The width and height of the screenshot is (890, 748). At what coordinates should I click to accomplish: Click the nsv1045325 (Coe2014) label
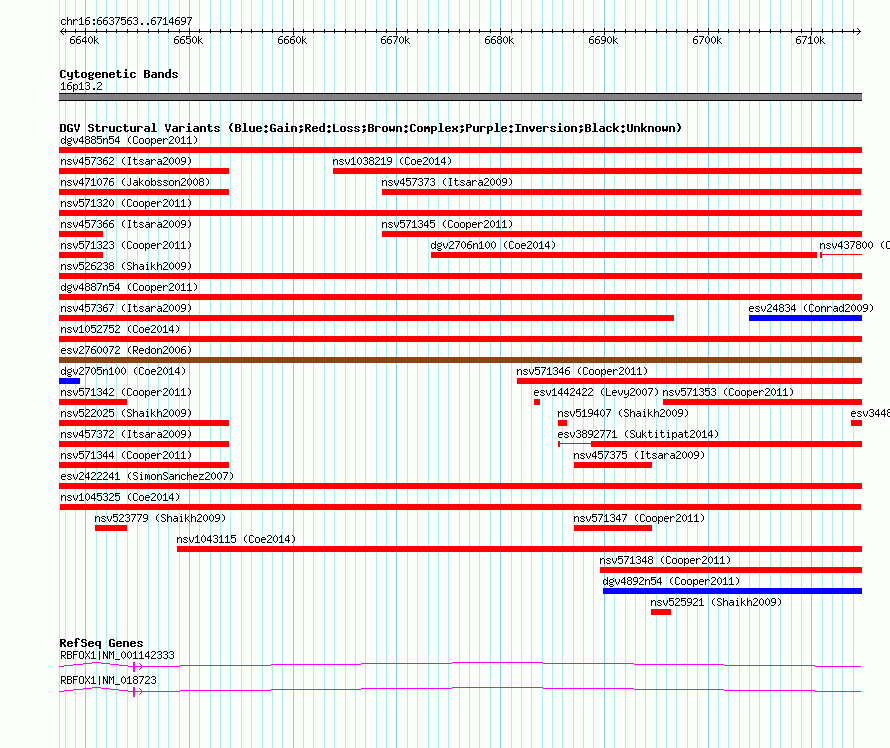(x=120, y=497)
